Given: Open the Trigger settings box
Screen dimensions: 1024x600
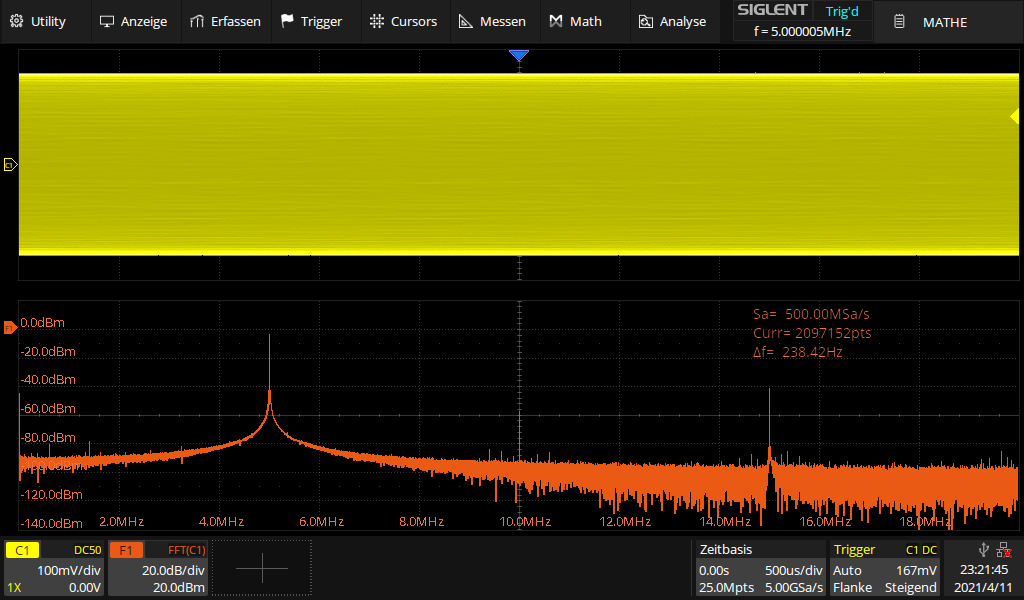Looking at the screenshot, I should click(x=885, y=567).
